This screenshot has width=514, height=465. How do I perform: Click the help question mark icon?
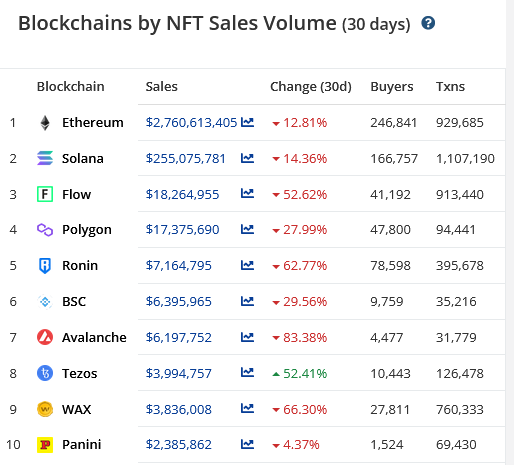428,23
